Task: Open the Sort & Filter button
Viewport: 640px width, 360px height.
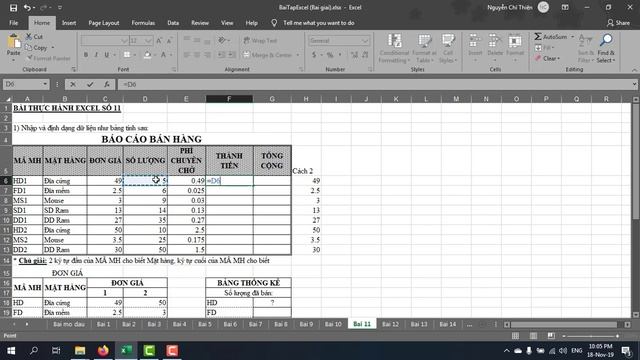Action: pos(586,49)
